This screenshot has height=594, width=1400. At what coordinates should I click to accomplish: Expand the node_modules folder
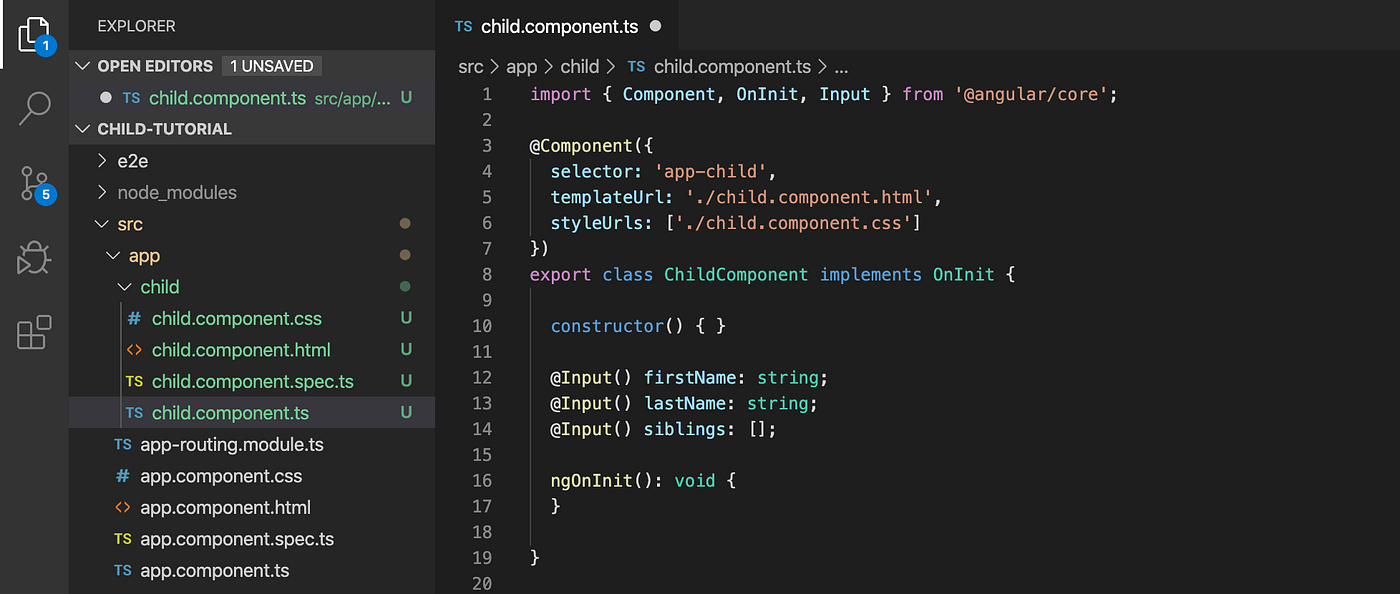tap(251, 192)
